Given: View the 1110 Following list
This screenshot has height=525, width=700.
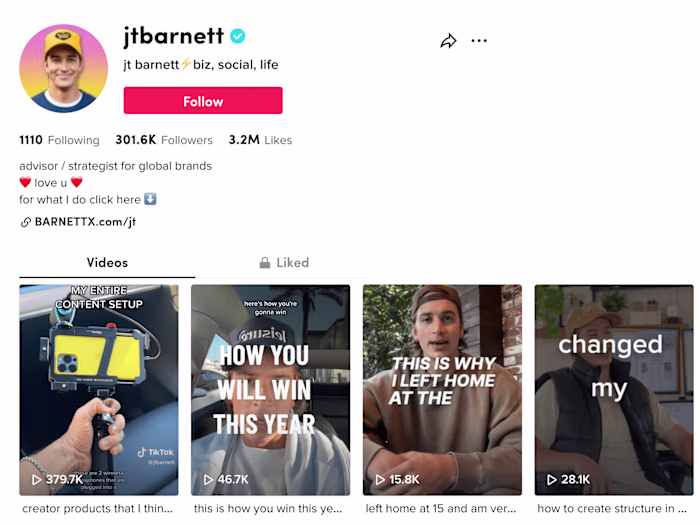Looking at the screenshot, I should pyautogui.click(x=60, y=140).
